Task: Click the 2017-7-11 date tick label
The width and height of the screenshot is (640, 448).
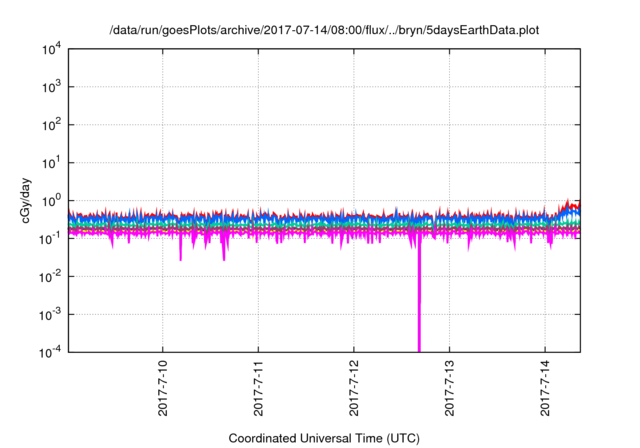Action: pos(258,388)
